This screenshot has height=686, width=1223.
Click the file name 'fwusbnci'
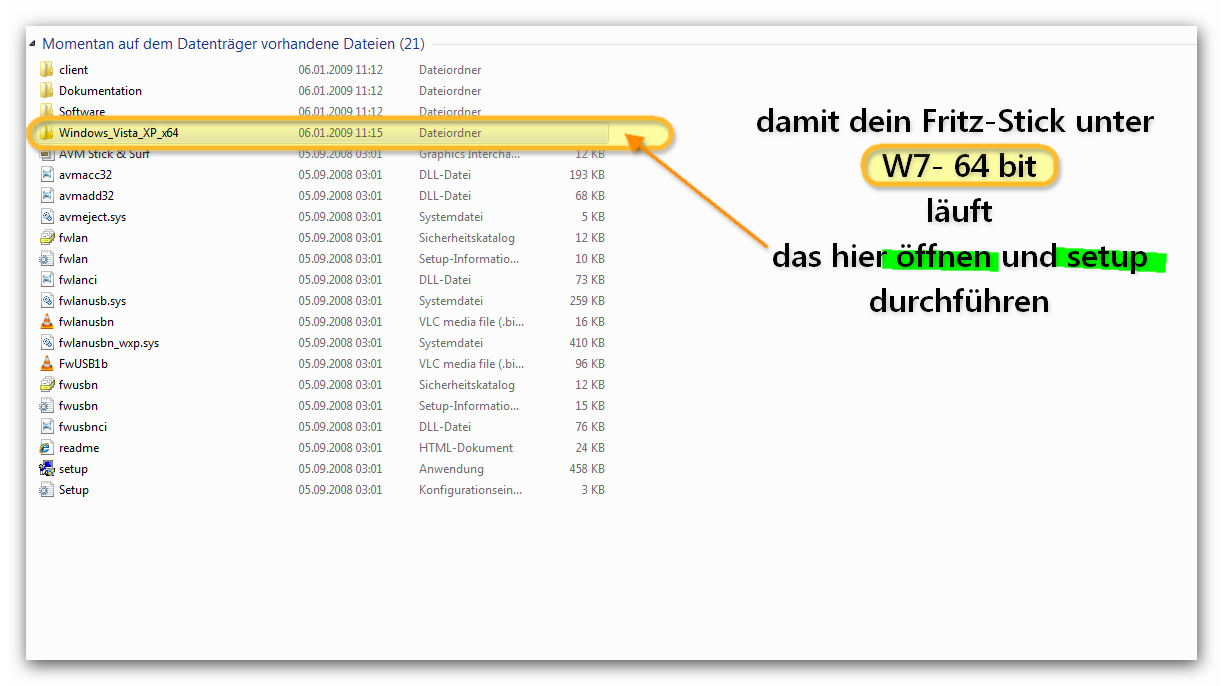tap(83, 427)
